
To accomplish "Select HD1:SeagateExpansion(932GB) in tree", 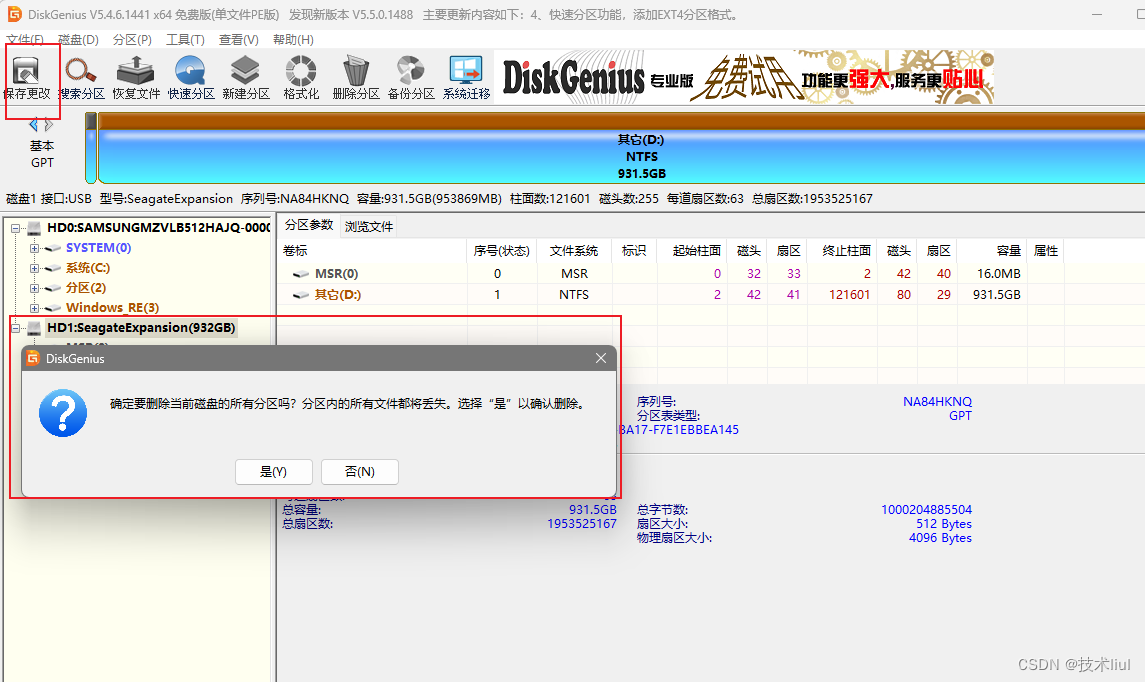I will (141, 327).
